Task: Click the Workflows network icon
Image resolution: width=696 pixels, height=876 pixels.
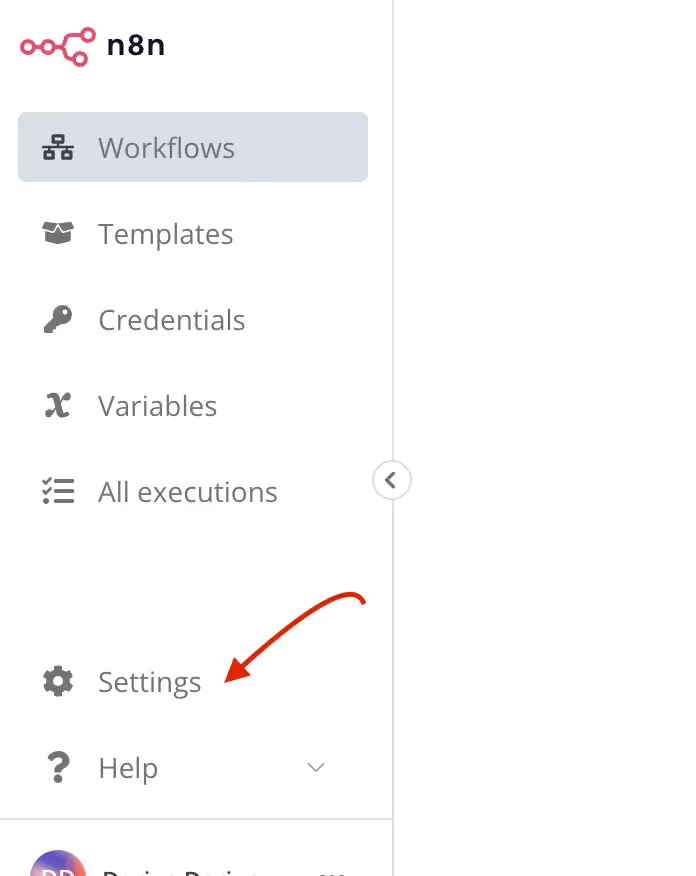Action: pos(58,148)
